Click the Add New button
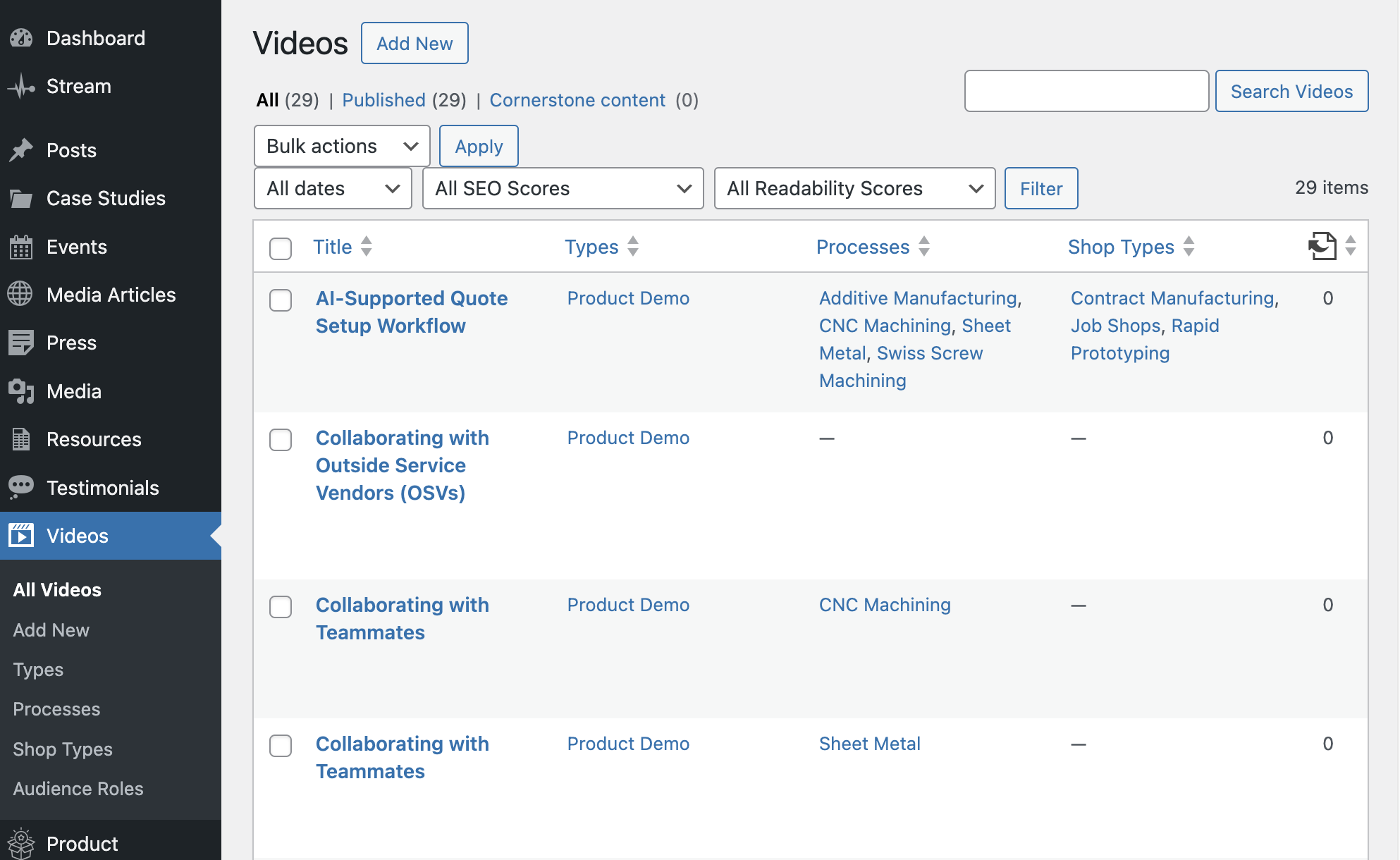Screen dimensions: 1400x860 click(415, 43)
